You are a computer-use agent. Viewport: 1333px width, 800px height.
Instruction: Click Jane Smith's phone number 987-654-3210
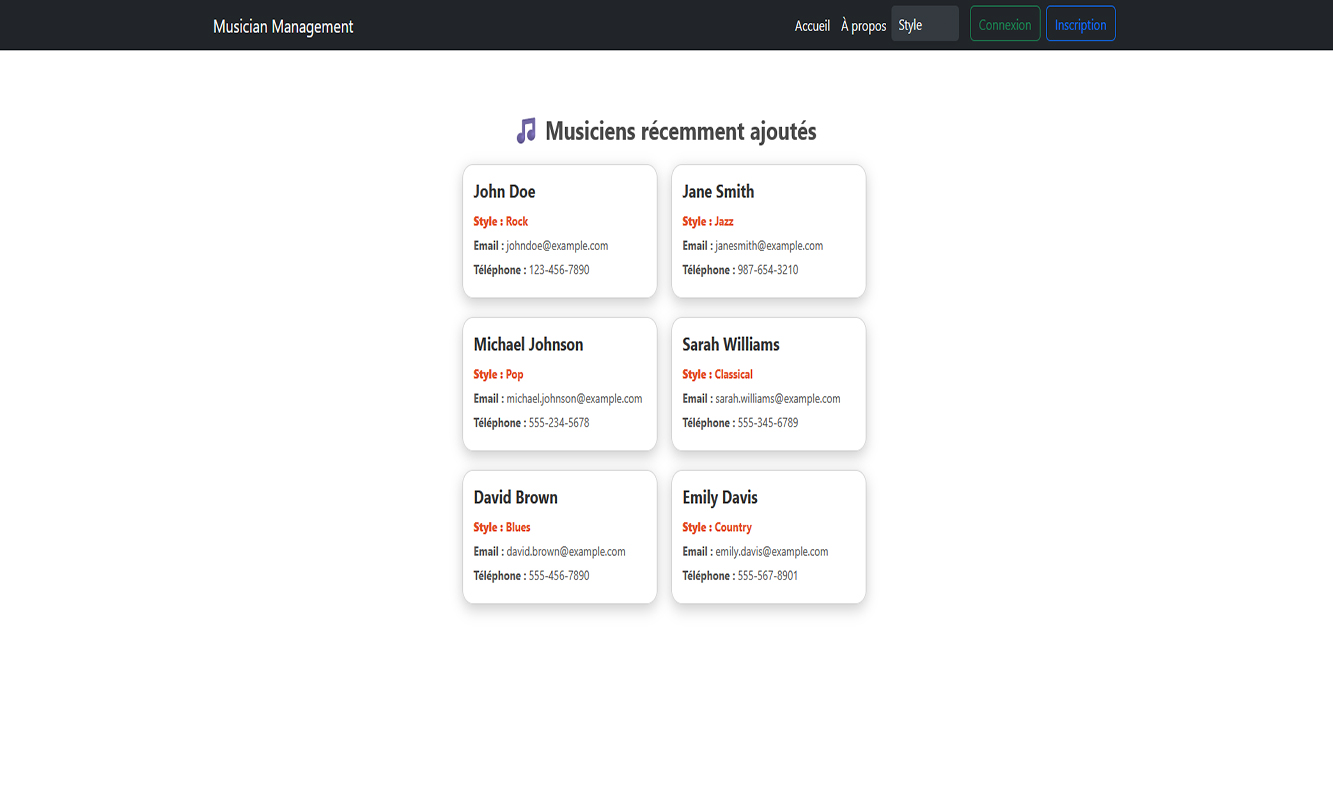767,270
